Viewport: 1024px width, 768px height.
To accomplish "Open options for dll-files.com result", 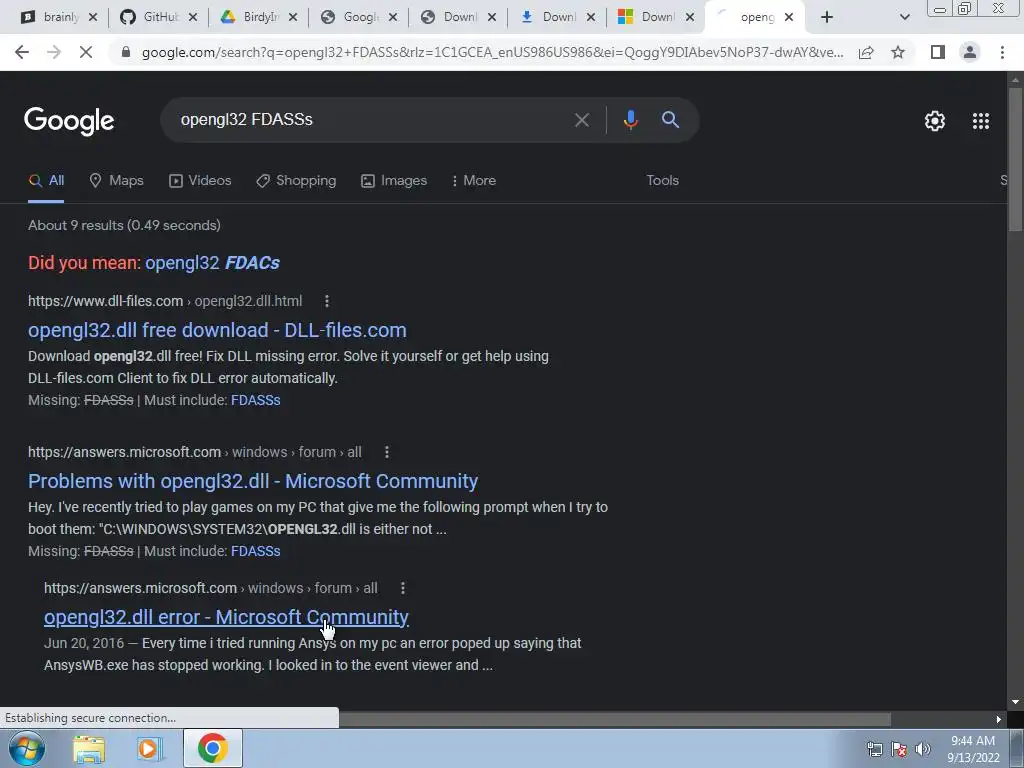I will pyautogui.click(x=327, y=301).
